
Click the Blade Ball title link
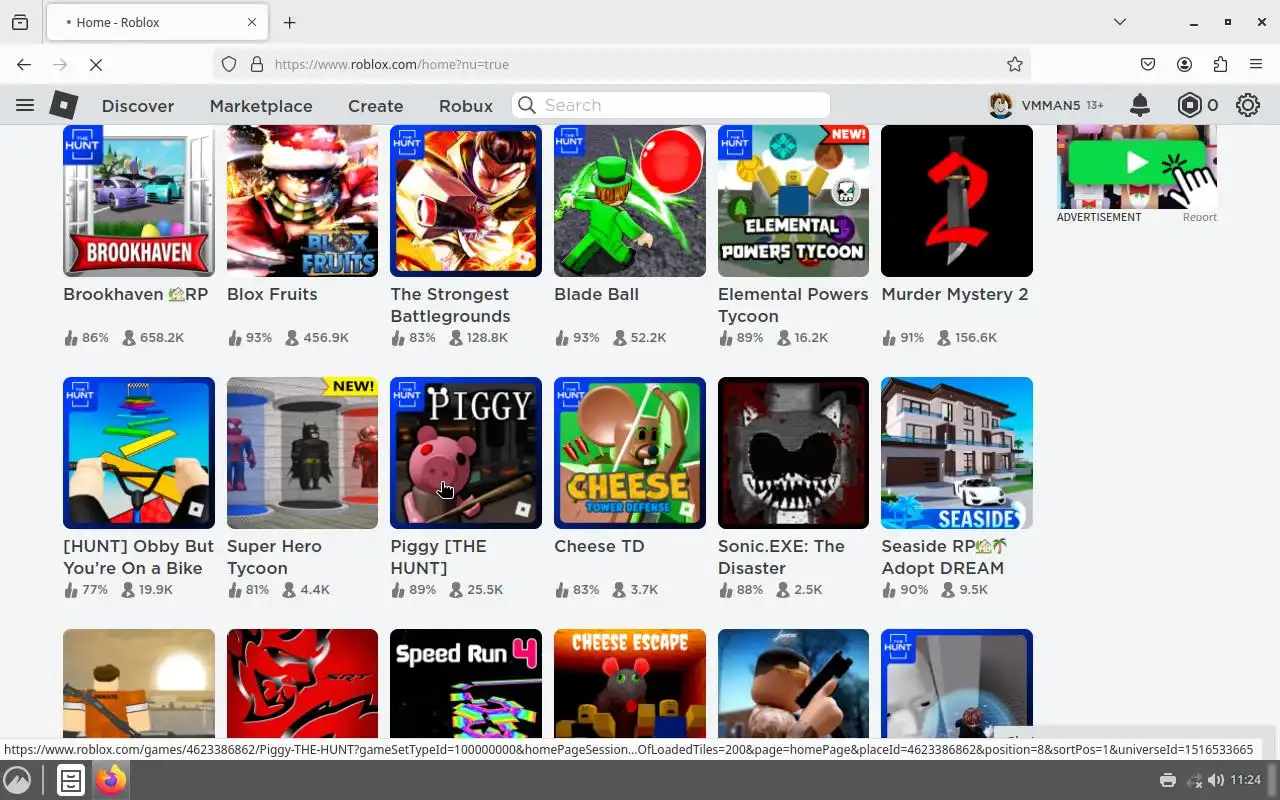[596, 294]
